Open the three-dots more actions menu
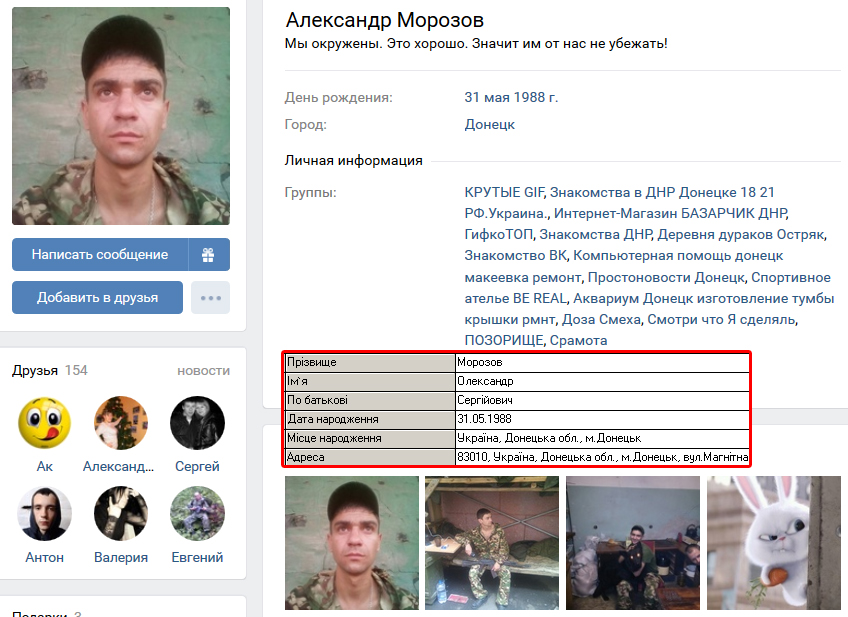The width and height of the screenshot is (848, 617). pos(210,297)
